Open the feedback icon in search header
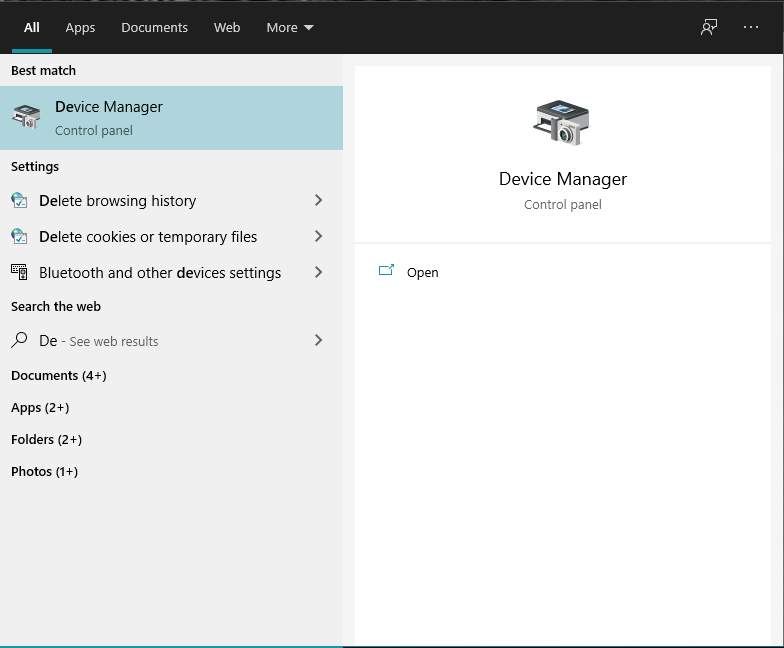Viewport: 784px width, 648px height. click(x=708, y=28)
